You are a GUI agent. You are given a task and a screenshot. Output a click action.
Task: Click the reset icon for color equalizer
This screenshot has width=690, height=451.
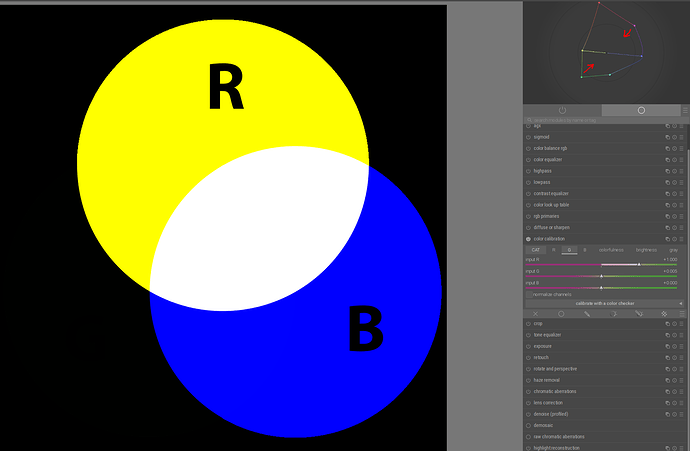click(675, 159)
